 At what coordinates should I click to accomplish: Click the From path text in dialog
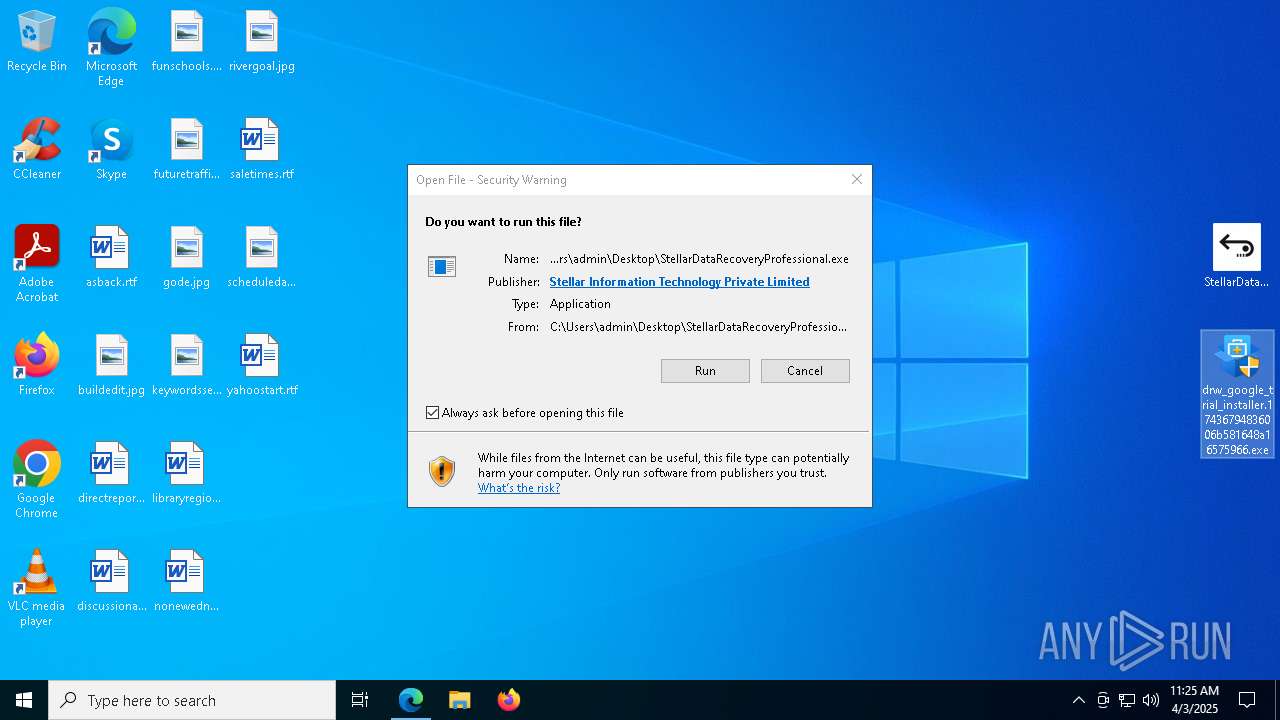698,327
